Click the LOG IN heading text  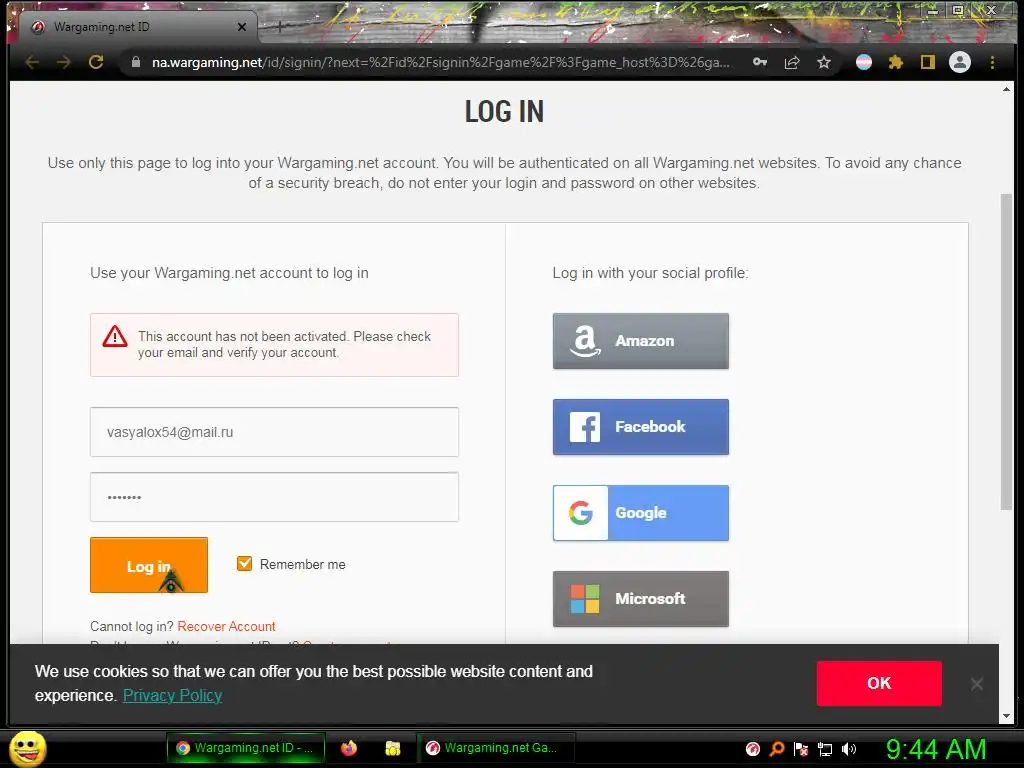pyautogui.click(x=504, y=112)
